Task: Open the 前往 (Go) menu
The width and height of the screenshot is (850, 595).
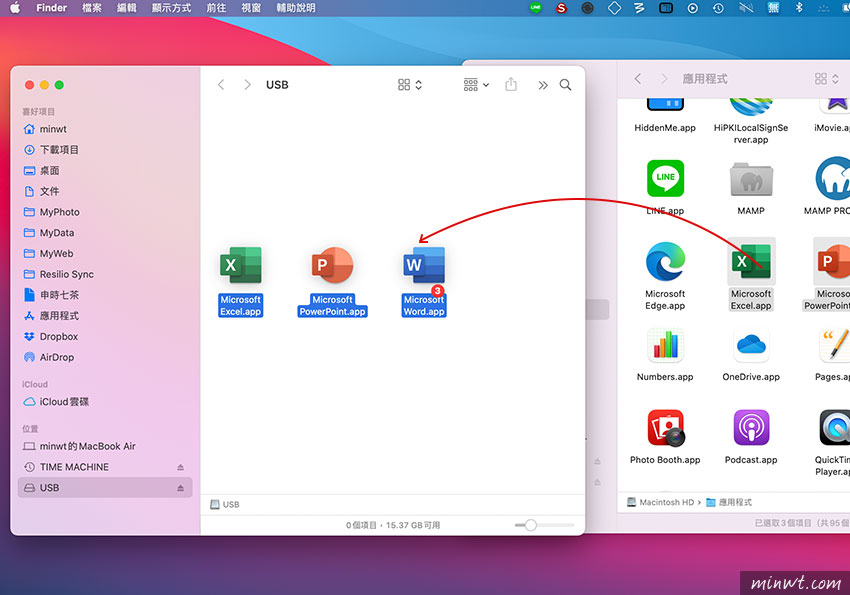Action: click(x=216, y=8)
